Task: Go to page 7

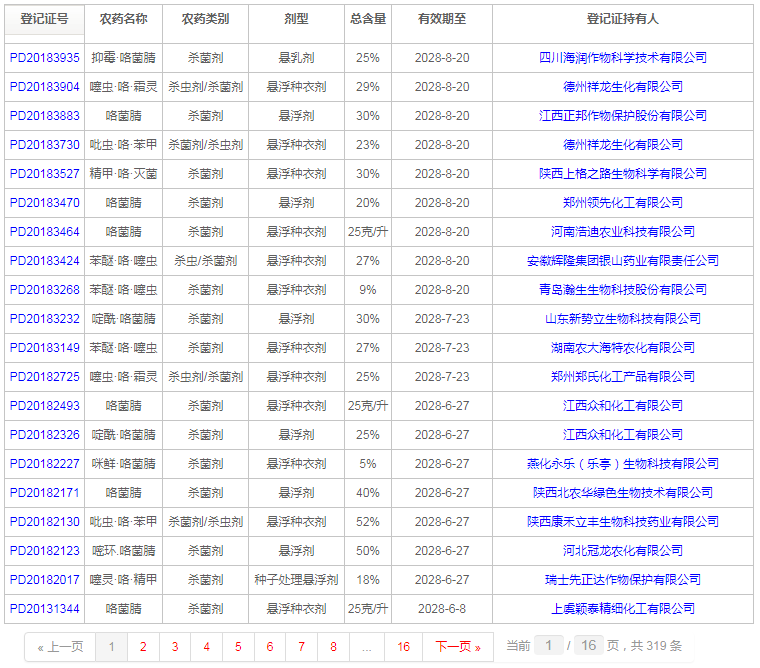Action: point(301,647)
